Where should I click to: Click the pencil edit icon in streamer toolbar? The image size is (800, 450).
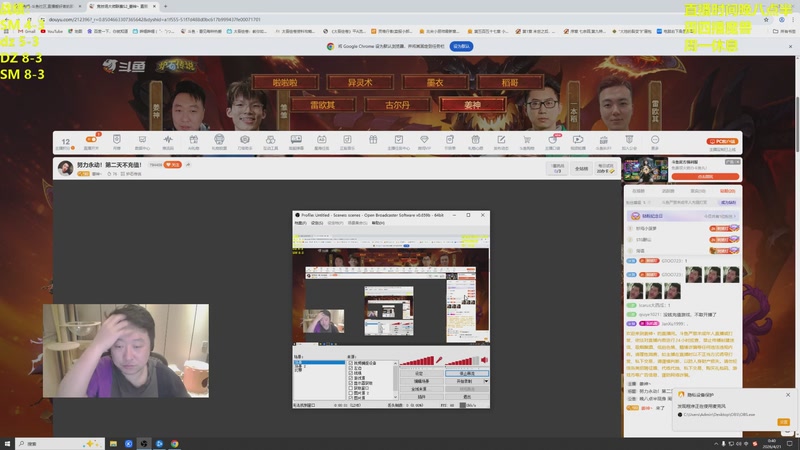[x=501, y=139]
